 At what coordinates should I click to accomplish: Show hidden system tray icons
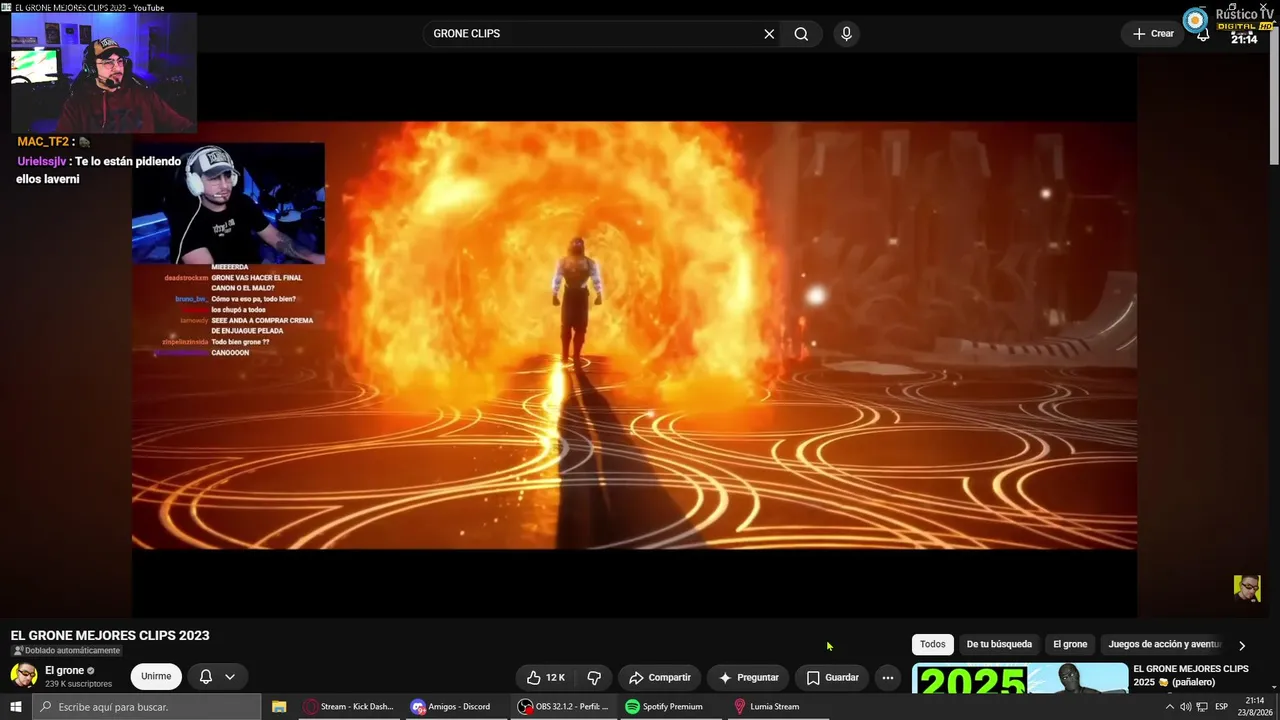click(x=1172, y=707)
